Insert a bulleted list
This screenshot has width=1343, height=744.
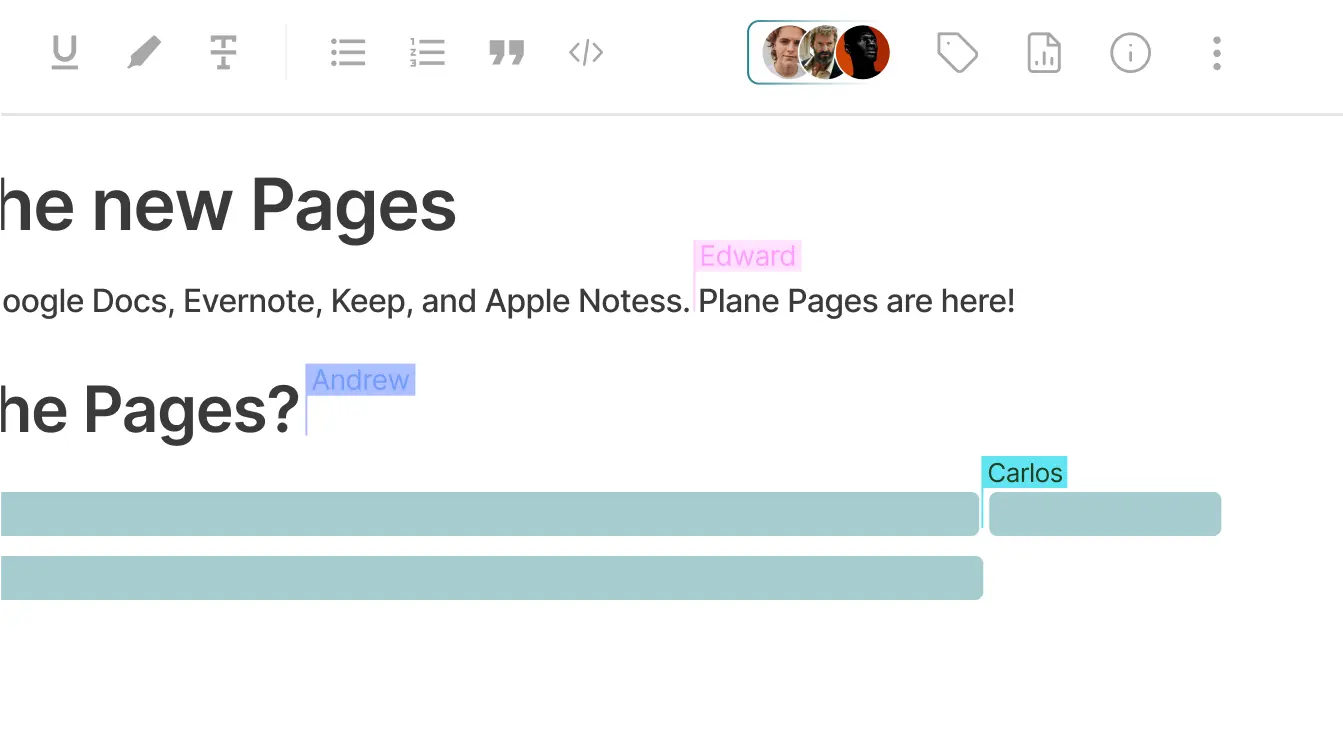(348, 53)
